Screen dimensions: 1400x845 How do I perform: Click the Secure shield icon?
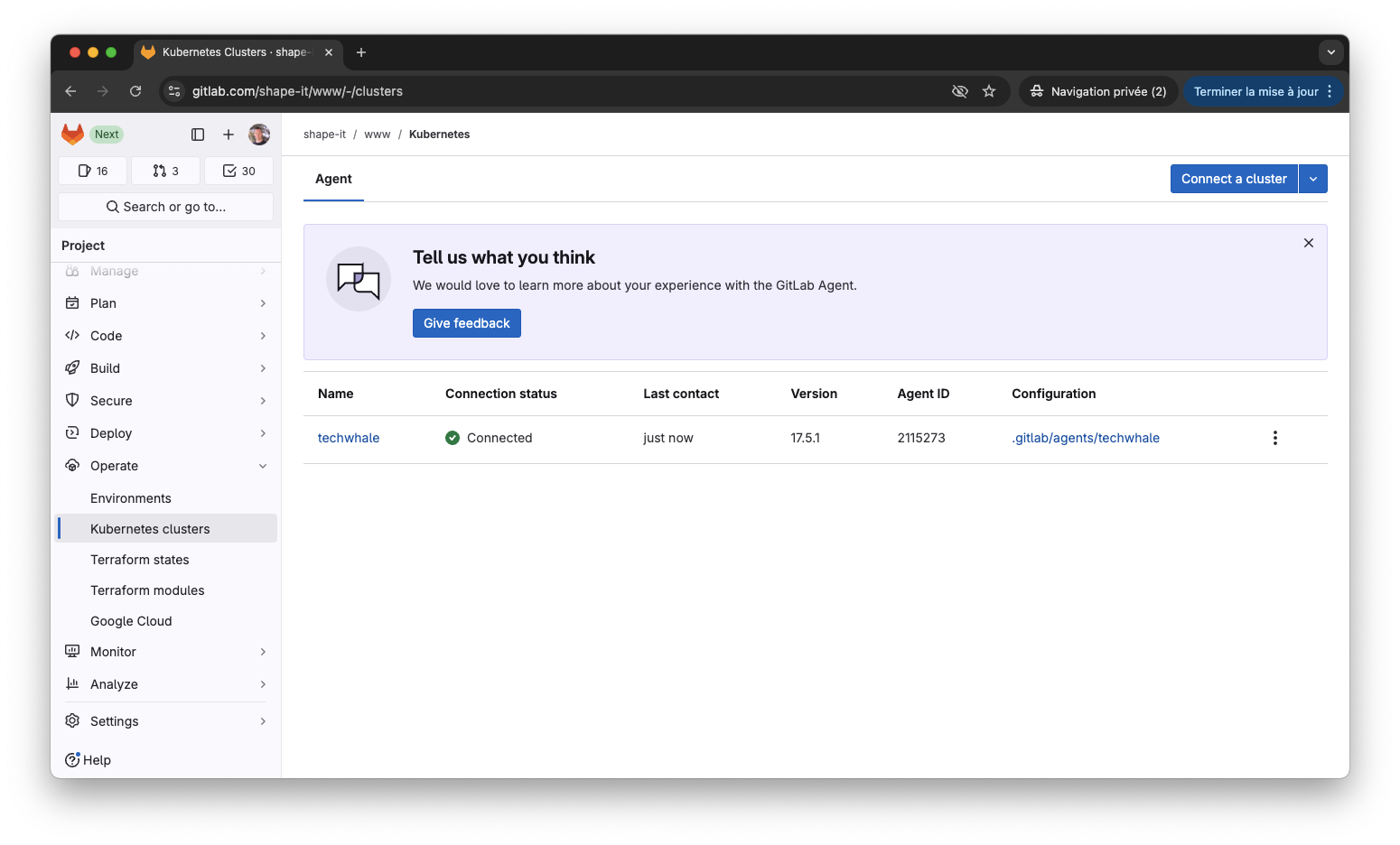(72, 401)
